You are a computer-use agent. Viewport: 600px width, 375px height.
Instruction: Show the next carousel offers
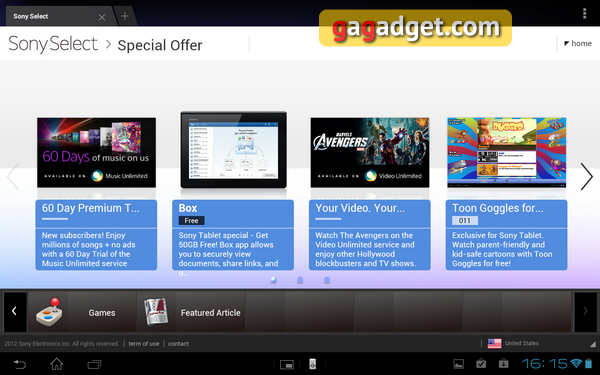[x=586, y=176]
